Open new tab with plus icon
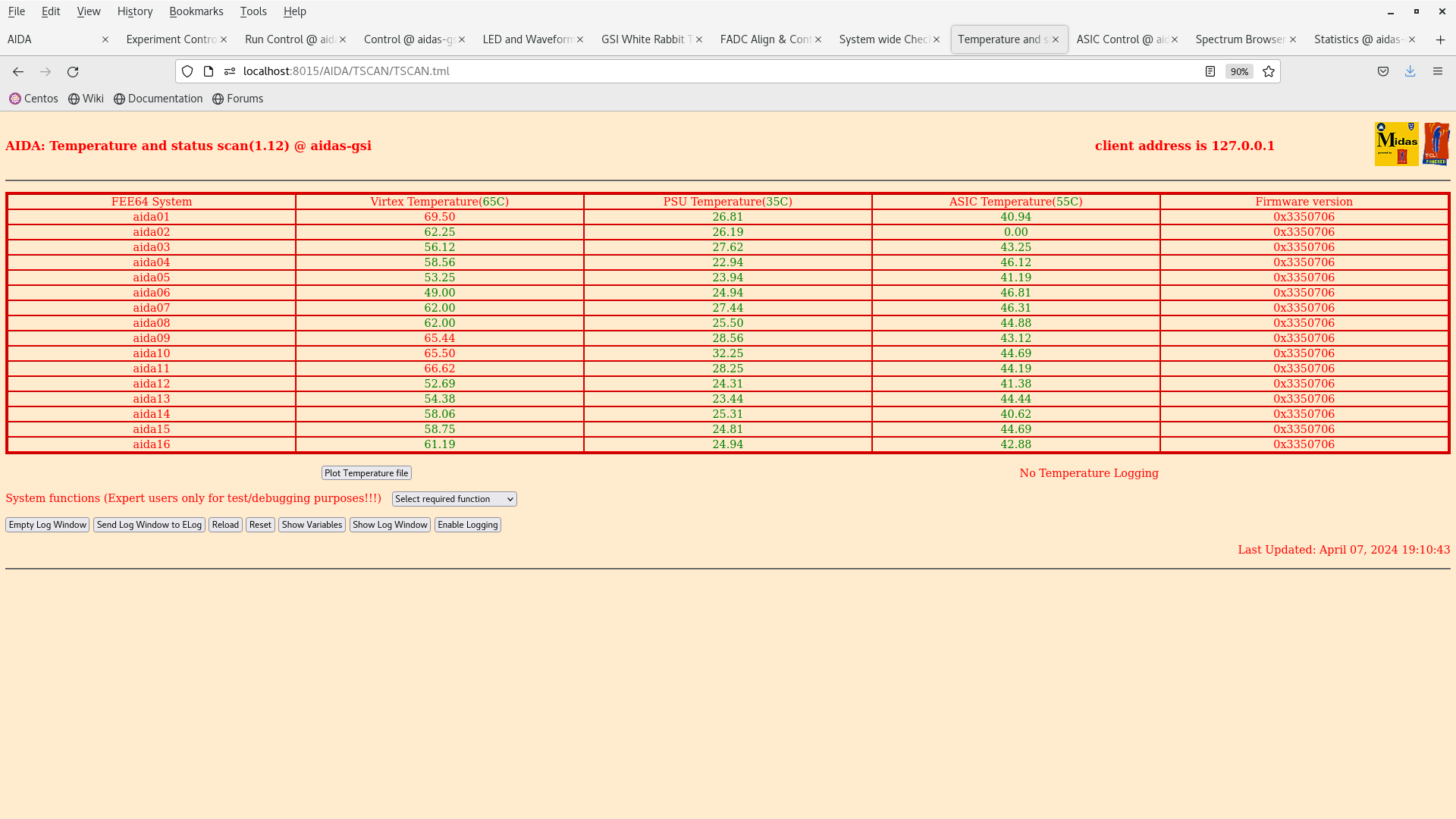This screenshot has width=1456, height=819. tap(1440, 39)
